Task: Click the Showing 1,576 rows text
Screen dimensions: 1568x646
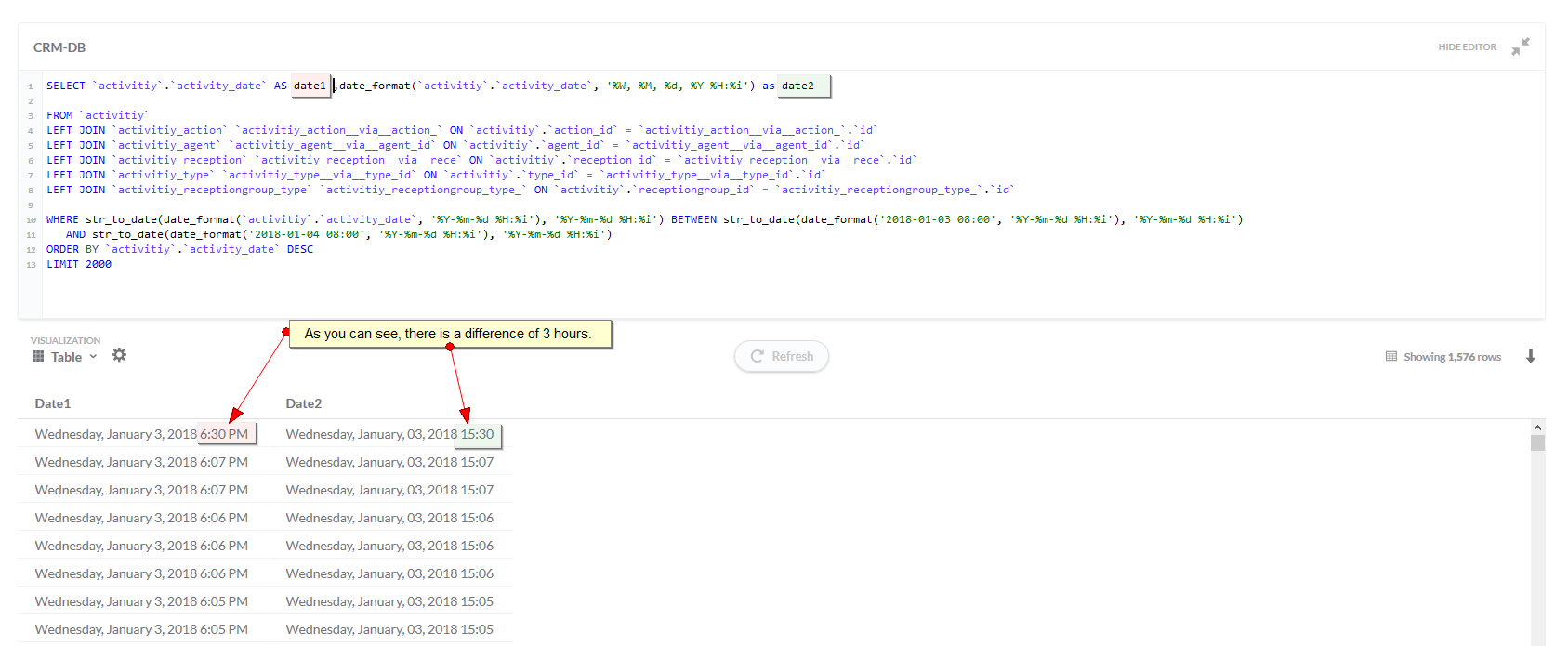Action: pos(1452,357)
